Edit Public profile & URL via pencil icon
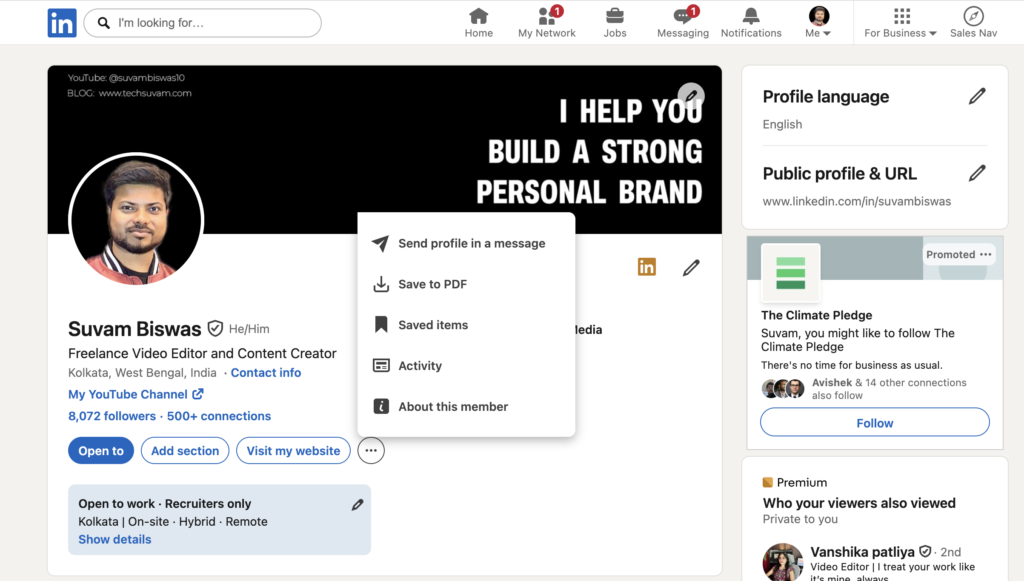The image size is (1024, 581). (x=977, y=174)
